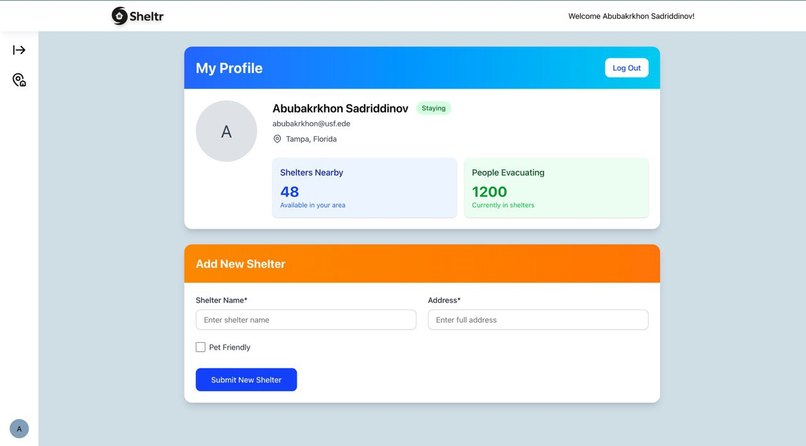
Task: Click the small user avatar in sidebar
Action: pos(19,429)
